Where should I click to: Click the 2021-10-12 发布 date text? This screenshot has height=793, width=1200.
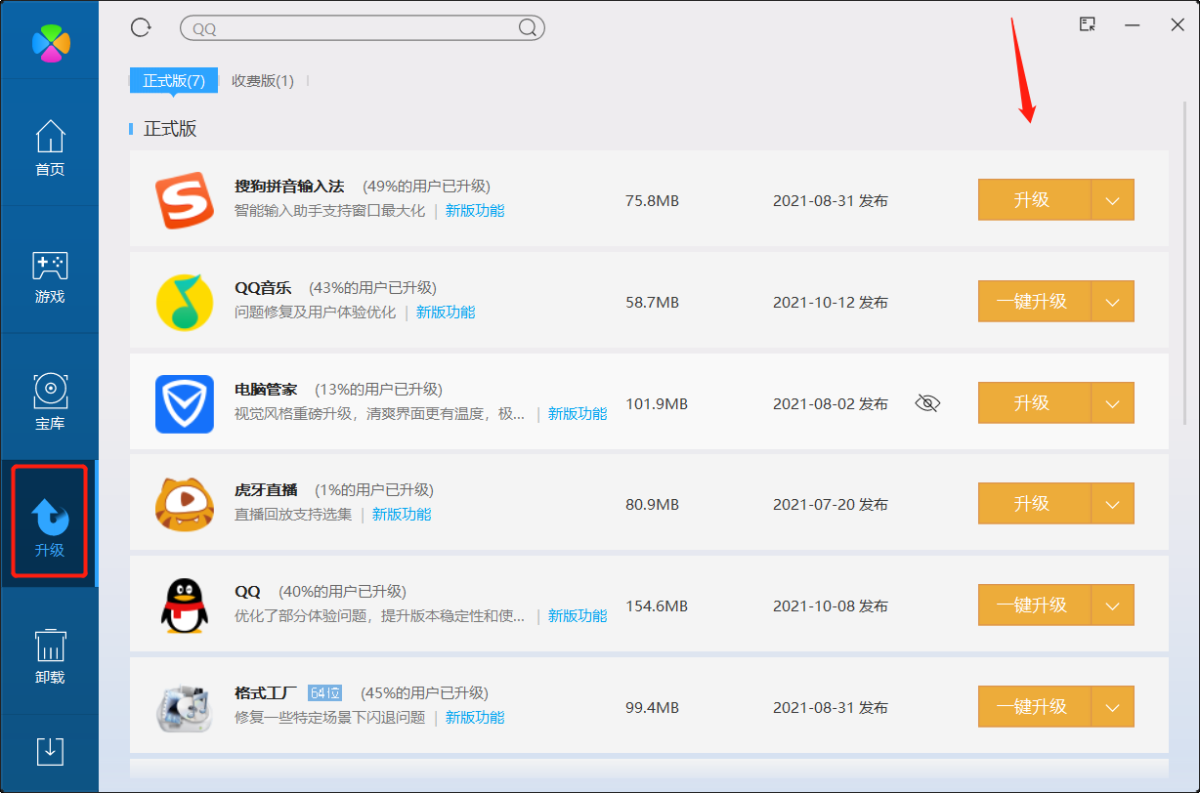830,302
